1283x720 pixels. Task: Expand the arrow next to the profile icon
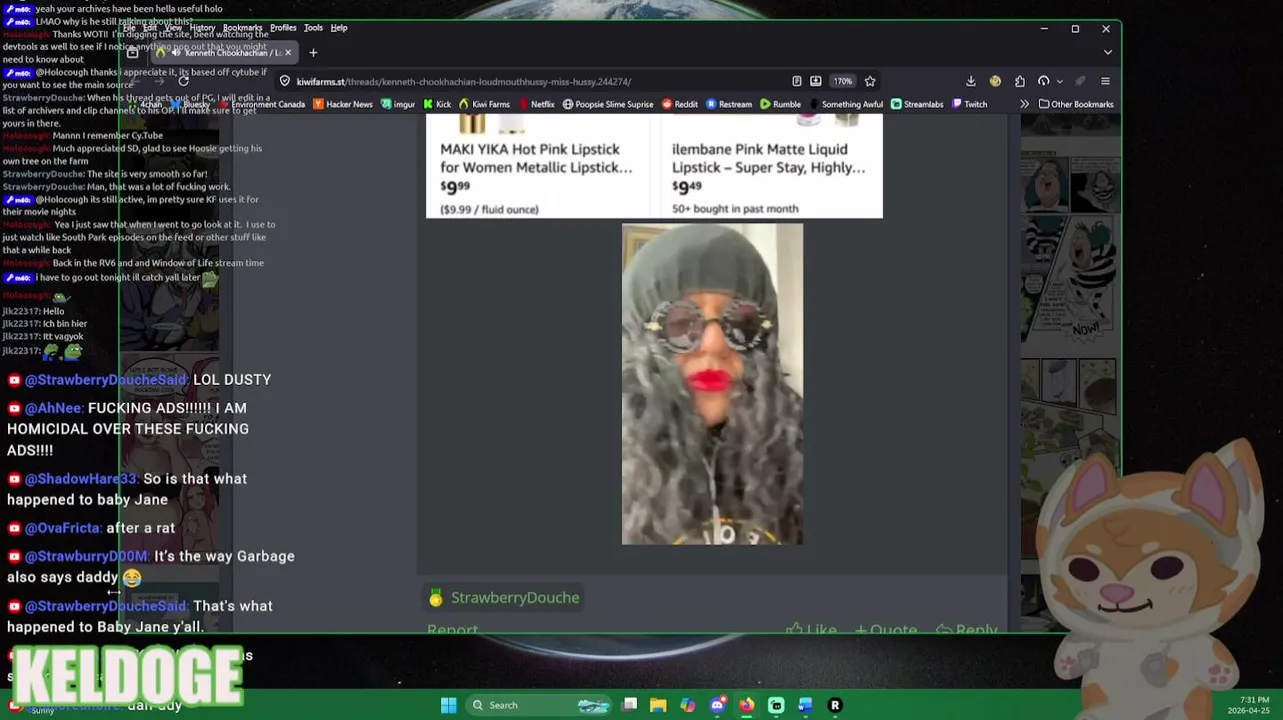click(1059, 82)
